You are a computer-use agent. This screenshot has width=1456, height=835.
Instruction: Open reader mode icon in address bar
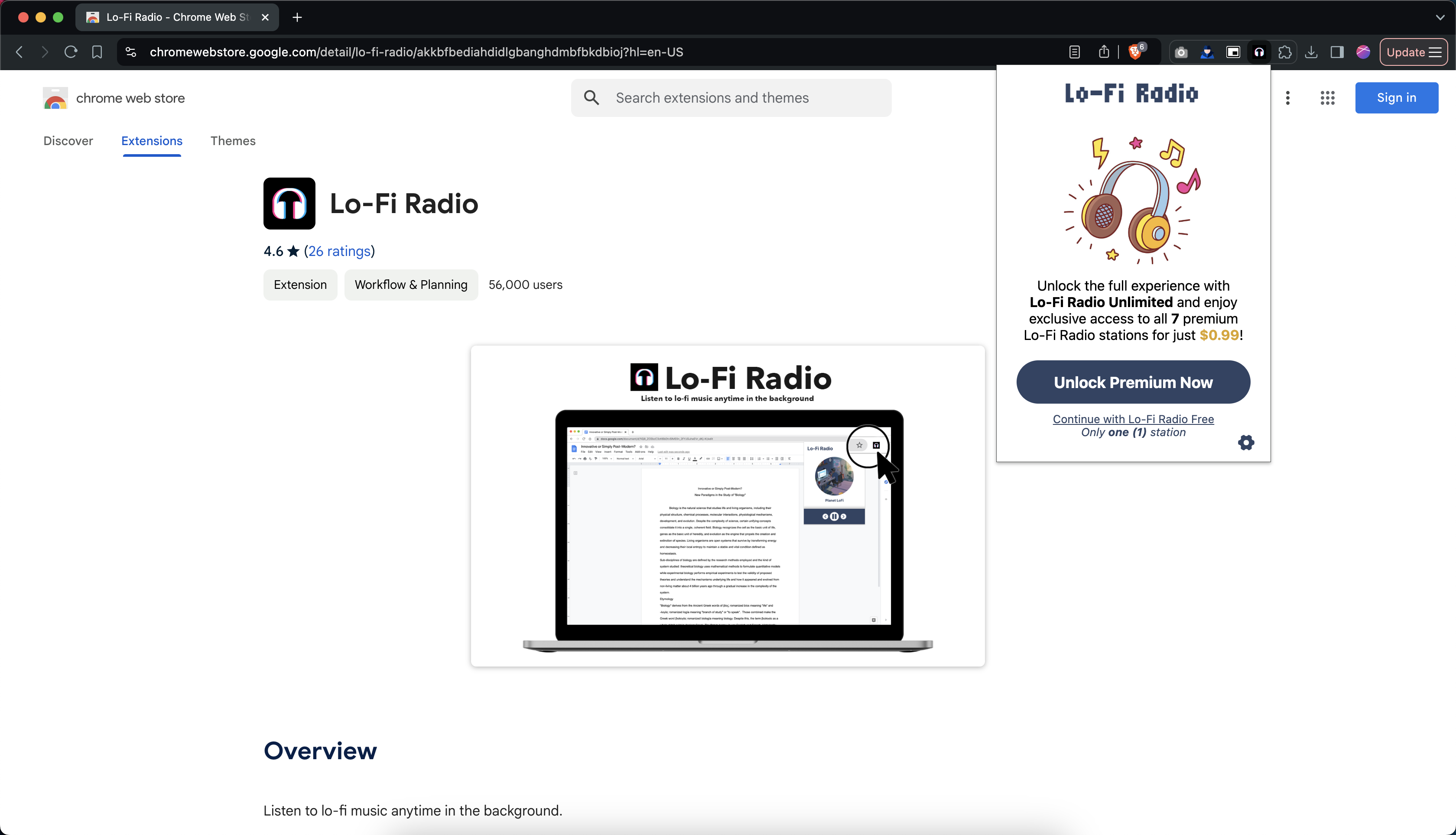pyautogui.click(x=1075, y=52)
